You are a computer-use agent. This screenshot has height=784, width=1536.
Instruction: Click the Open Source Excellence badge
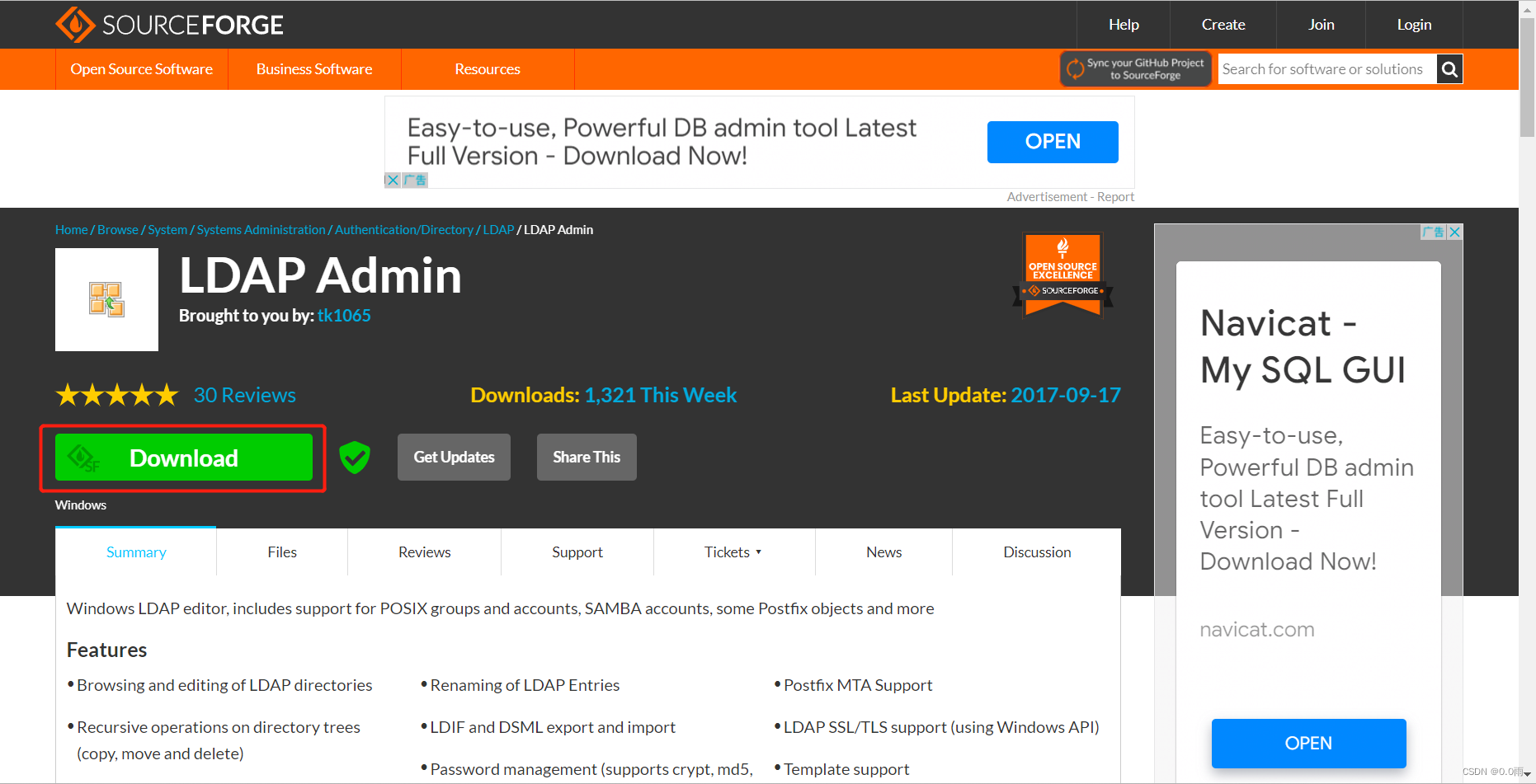pos(1062,275)
